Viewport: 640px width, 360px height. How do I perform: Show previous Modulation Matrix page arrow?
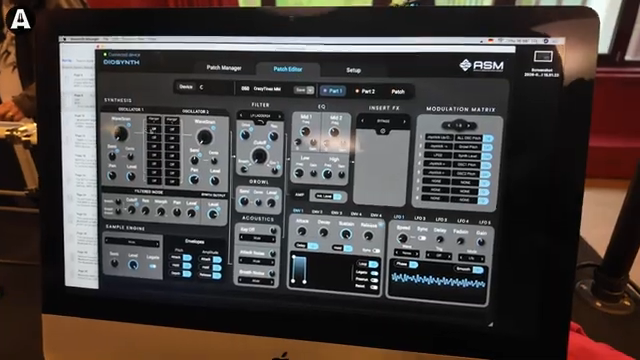pyautogui.click(x=449, y=125)
